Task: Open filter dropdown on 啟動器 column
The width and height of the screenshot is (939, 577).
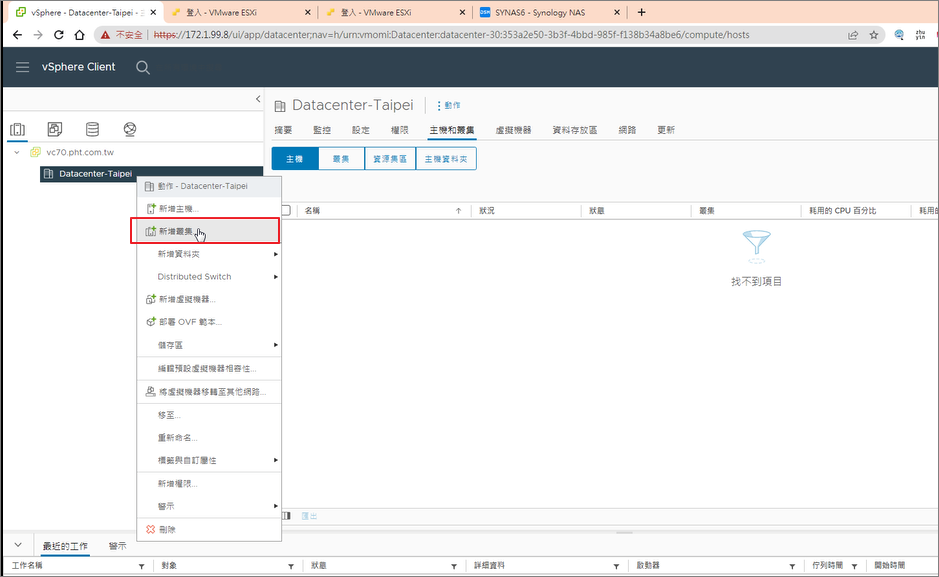Action: click(792, 566)
